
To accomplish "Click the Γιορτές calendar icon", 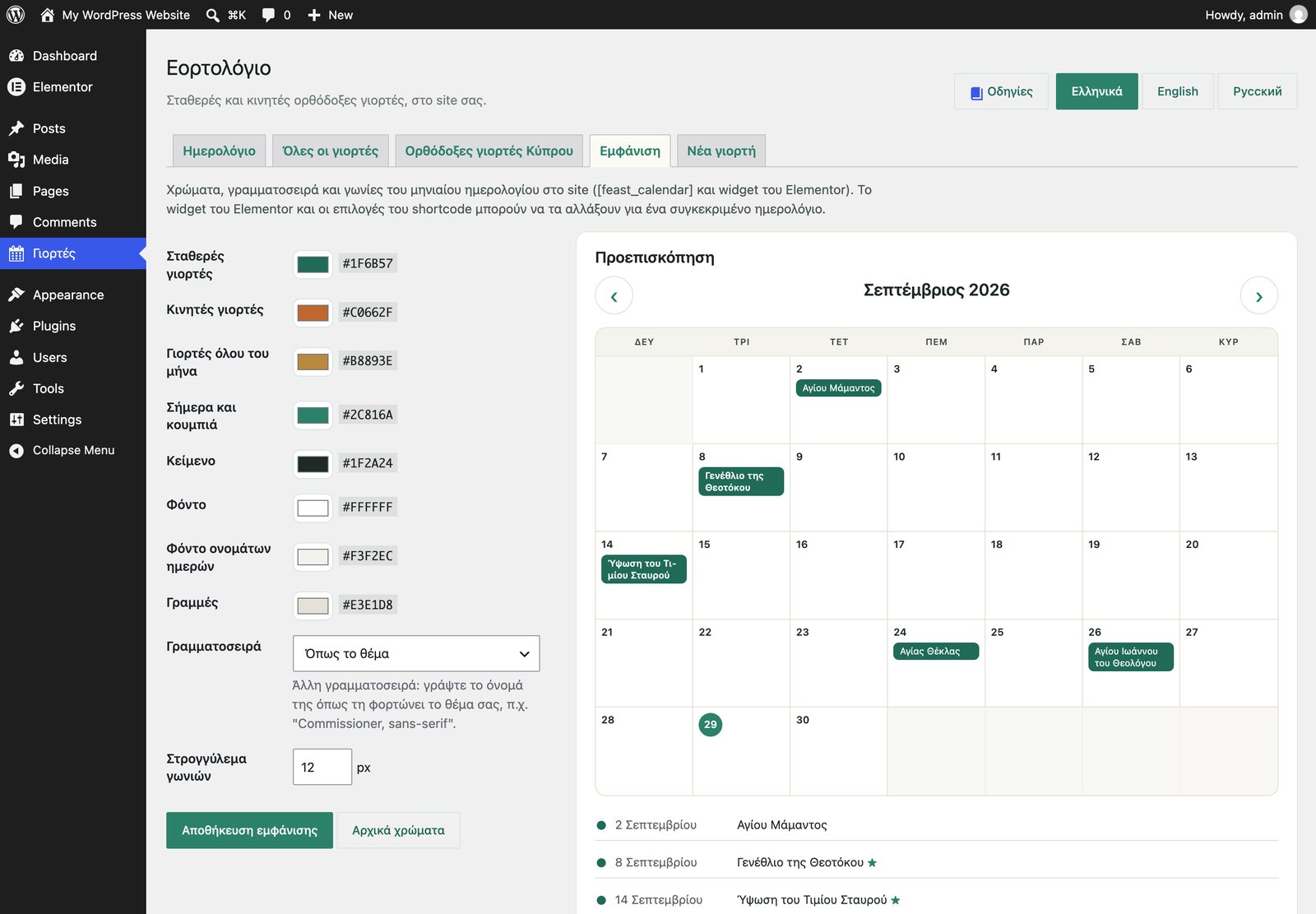I will coord(16,253).
